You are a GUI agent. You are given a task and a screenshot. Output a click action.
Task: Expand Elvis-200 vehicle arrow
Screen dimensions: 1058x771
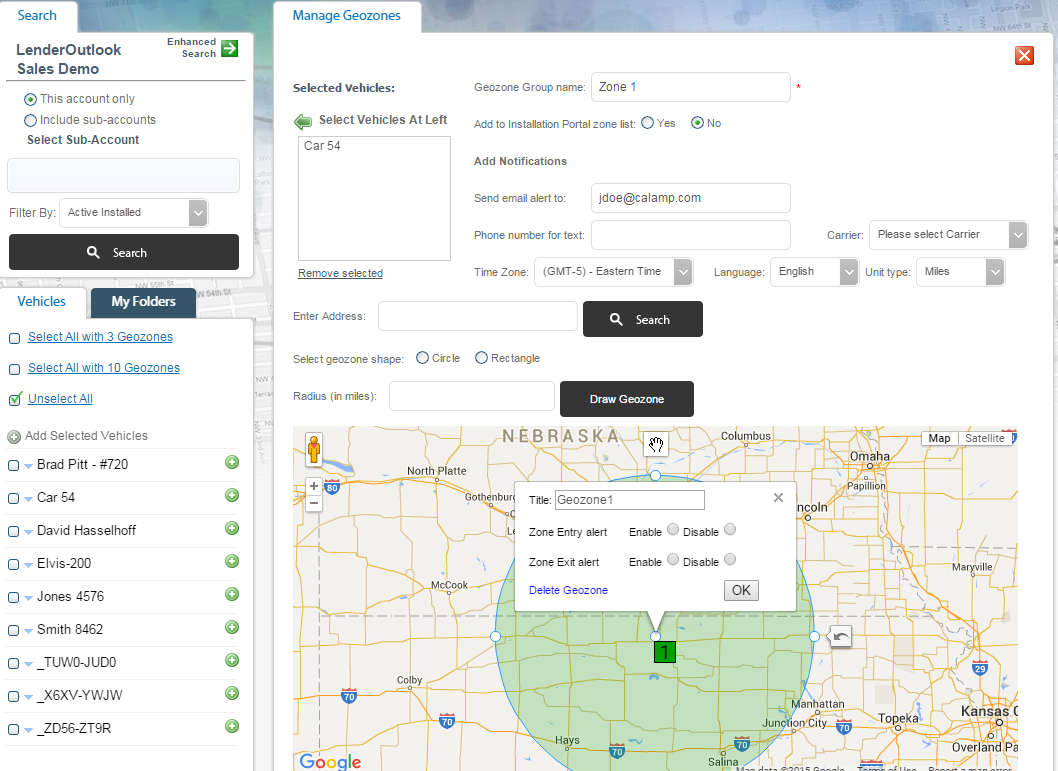[x=28, y=565]
